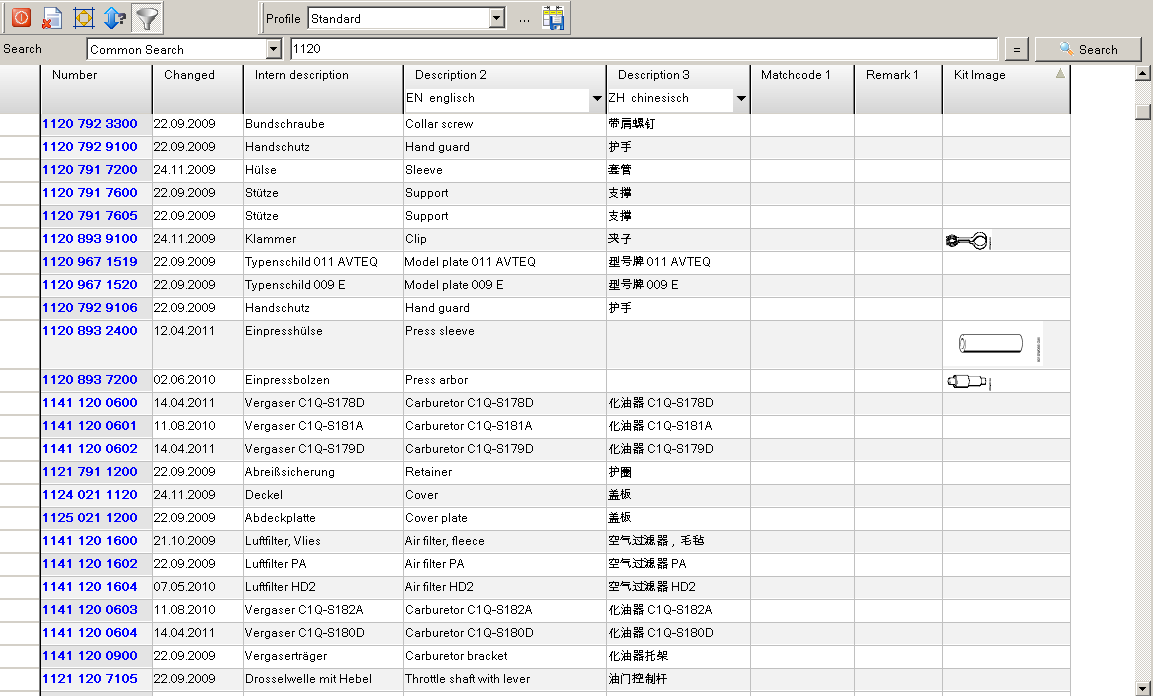The image size is (1153, 696).
Task: Click the red power icon in toolbar
Action: [x=21, y=18]
